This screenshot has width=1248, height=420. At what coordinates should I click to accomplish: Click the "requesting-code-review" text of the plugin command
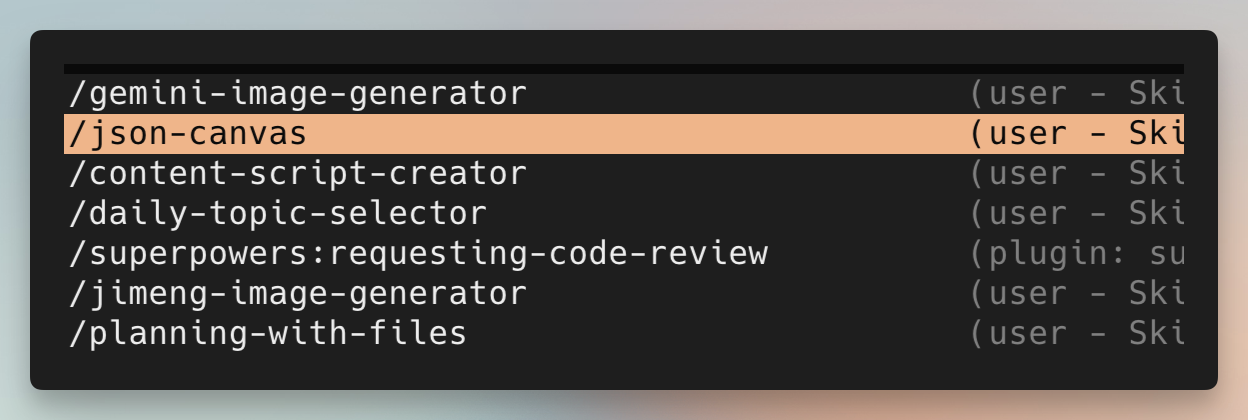pyautogui.click(x=548, y=254)
